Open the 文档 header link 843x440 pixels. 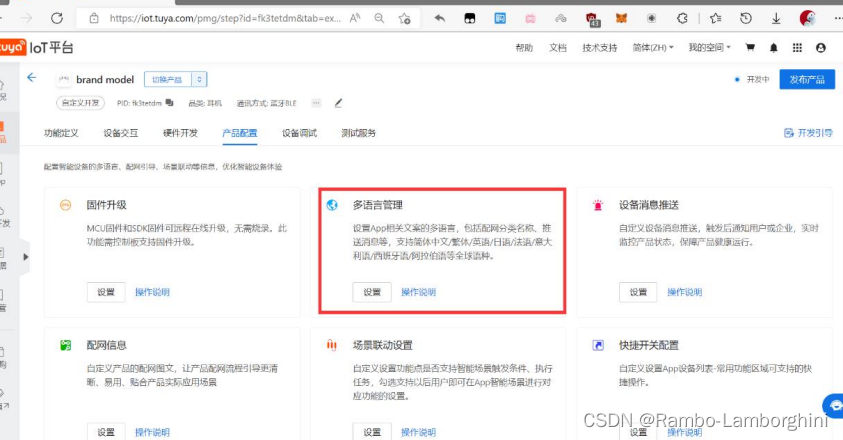coord(558,48)
